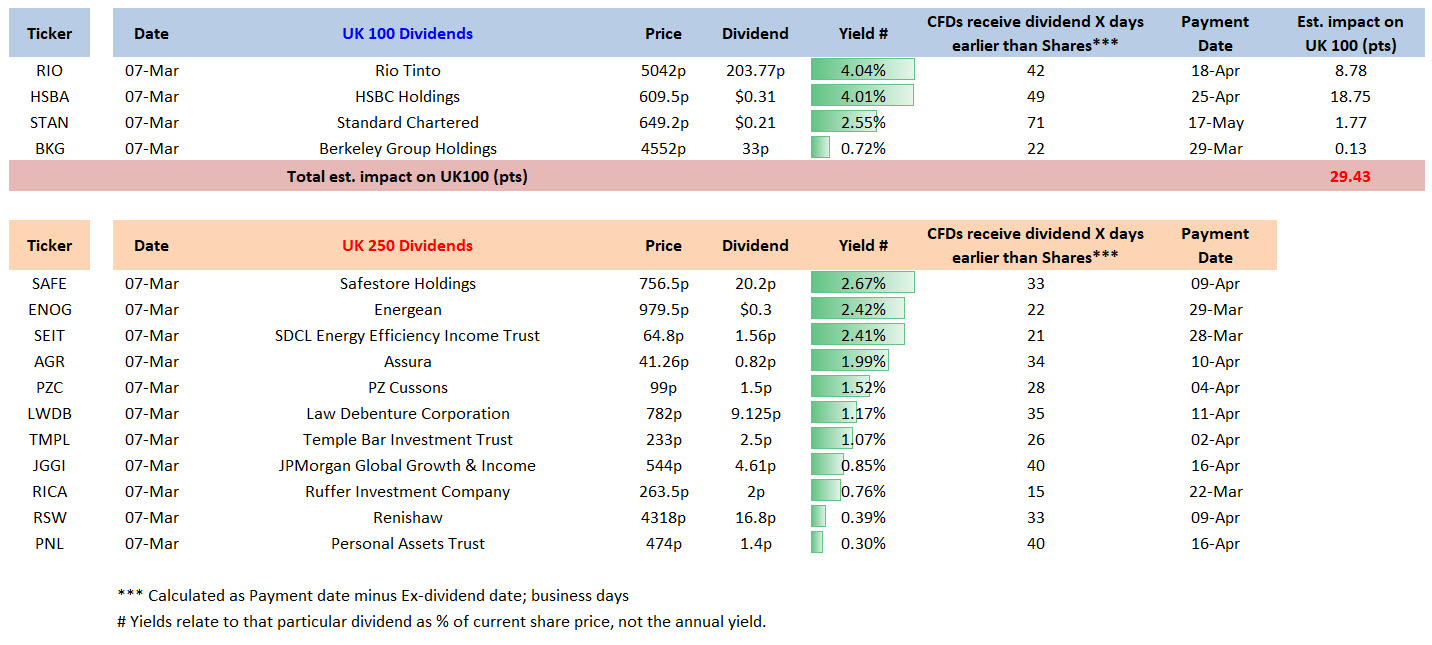This screenshot has height=645, width=1432.
Task: Click the business days footnote starting '*** Calculated'
Action: pos(373,596)
